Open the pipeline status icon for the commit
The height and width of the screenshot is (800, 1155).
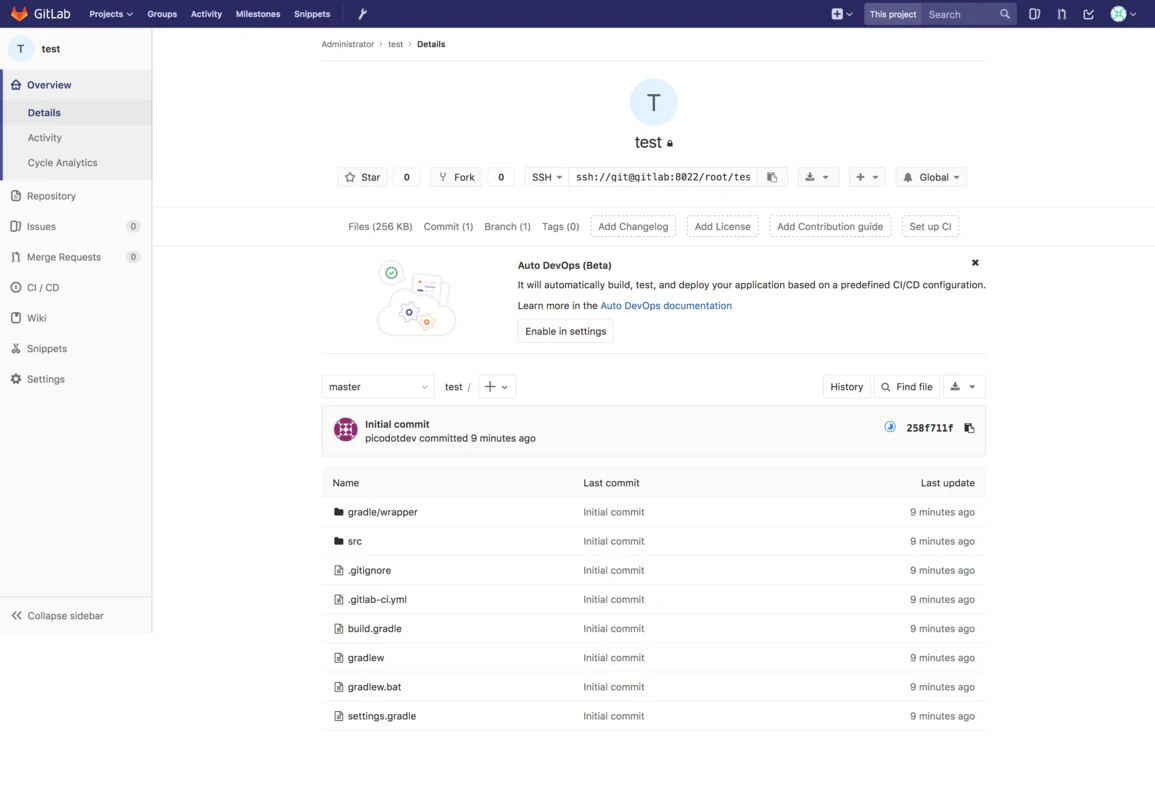(890, 427)
